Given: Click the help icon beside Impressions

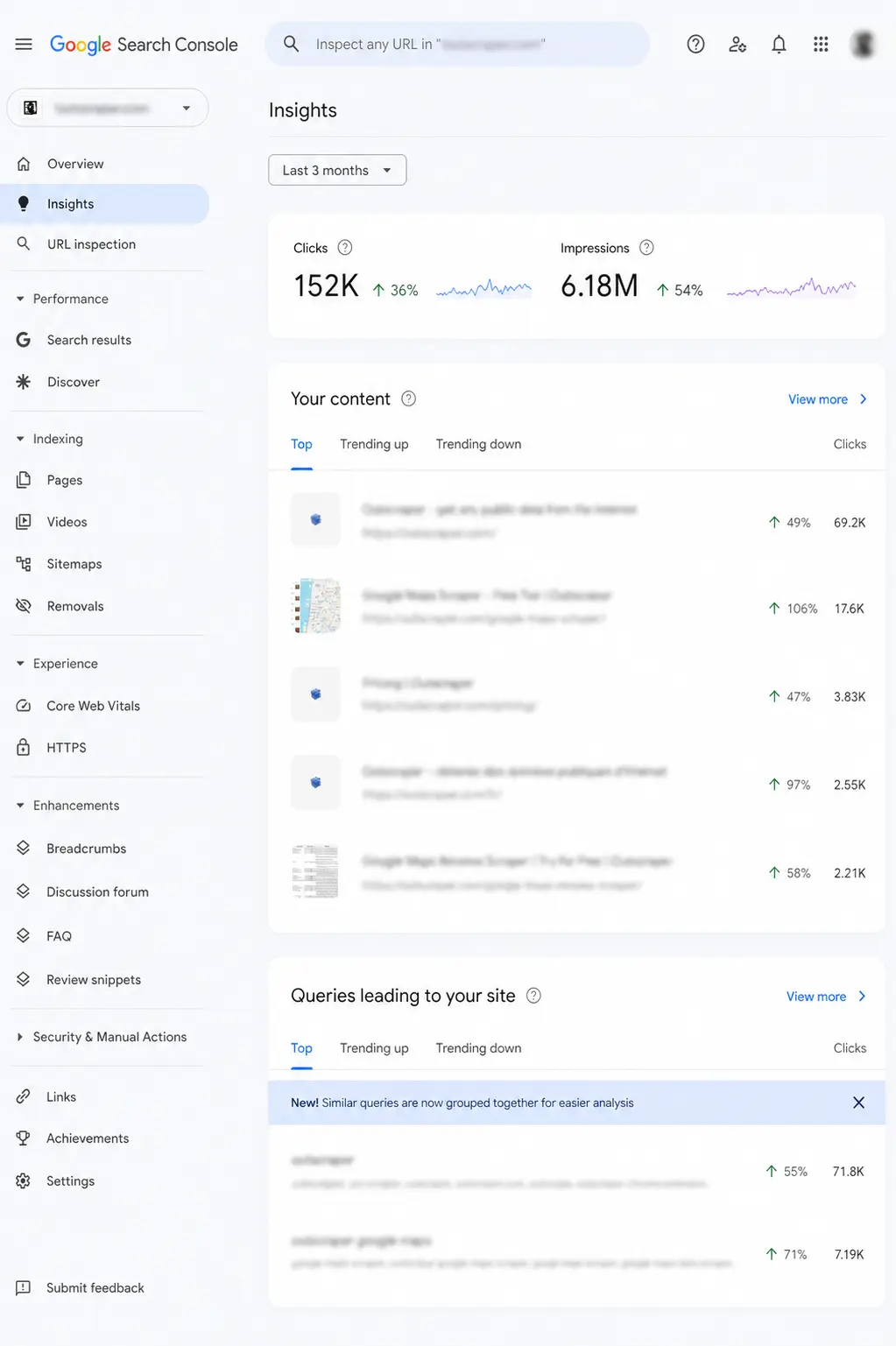Looking at the screenshot, I should [646, 248].
